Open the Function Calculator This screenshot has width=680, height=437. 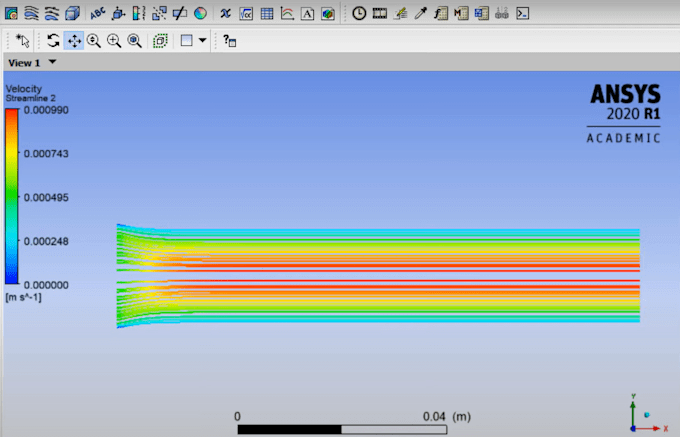441,13
